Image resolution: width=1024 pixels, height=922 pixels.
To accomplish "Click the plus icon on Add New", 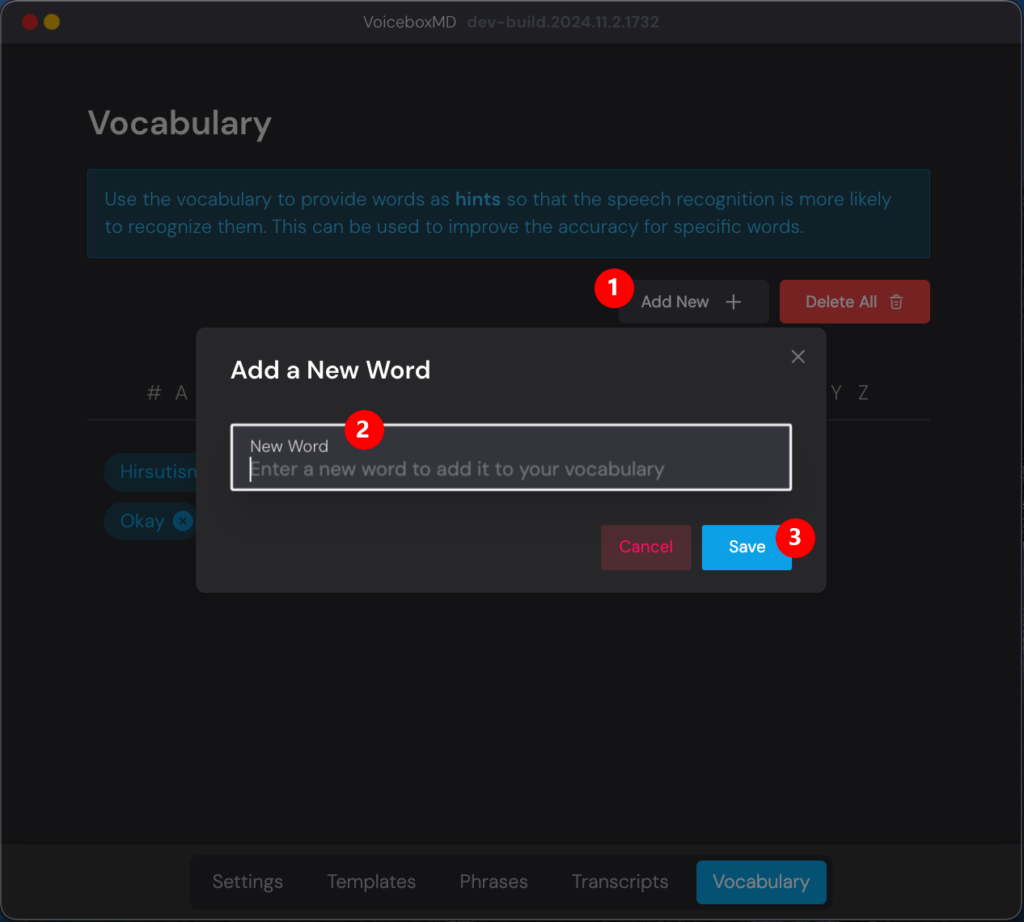I will pyautogui.click(x=733, y=302).
